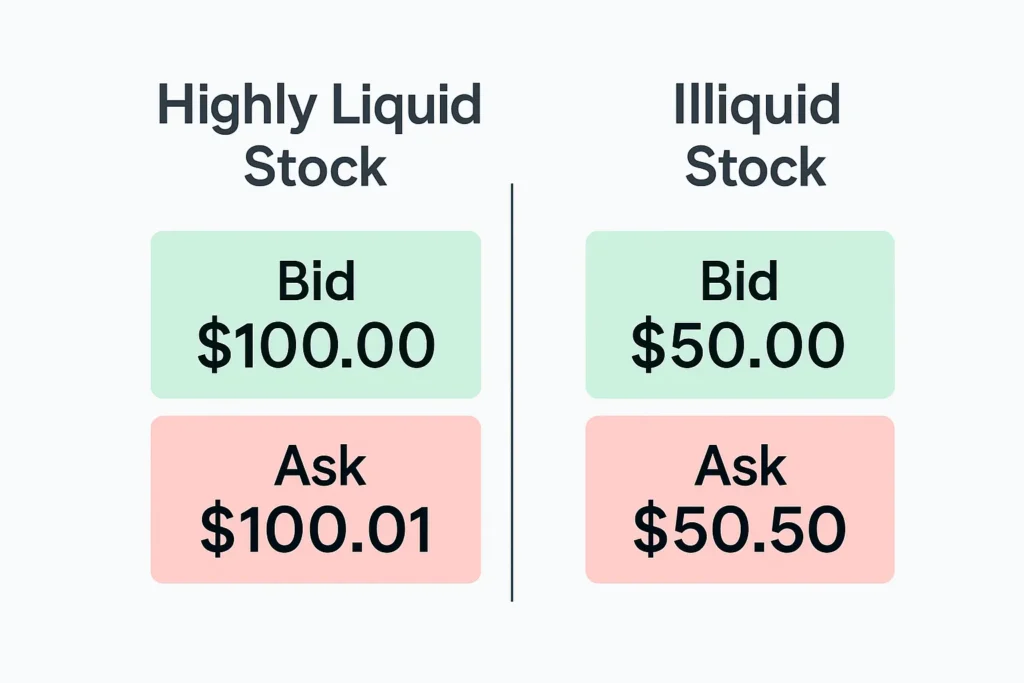Select the $100.00 bid price

pos(316,345)
